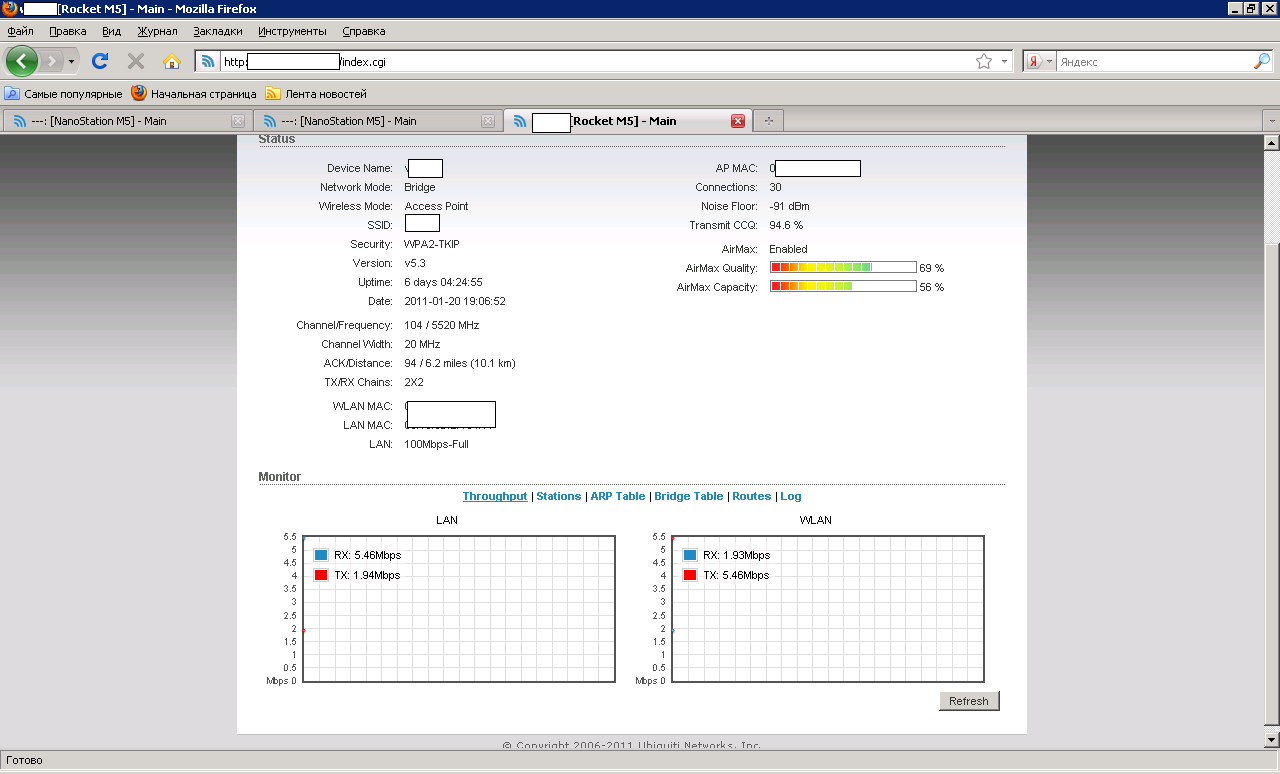Click the Noise Floor value -91 dBm

coord(789,206)
